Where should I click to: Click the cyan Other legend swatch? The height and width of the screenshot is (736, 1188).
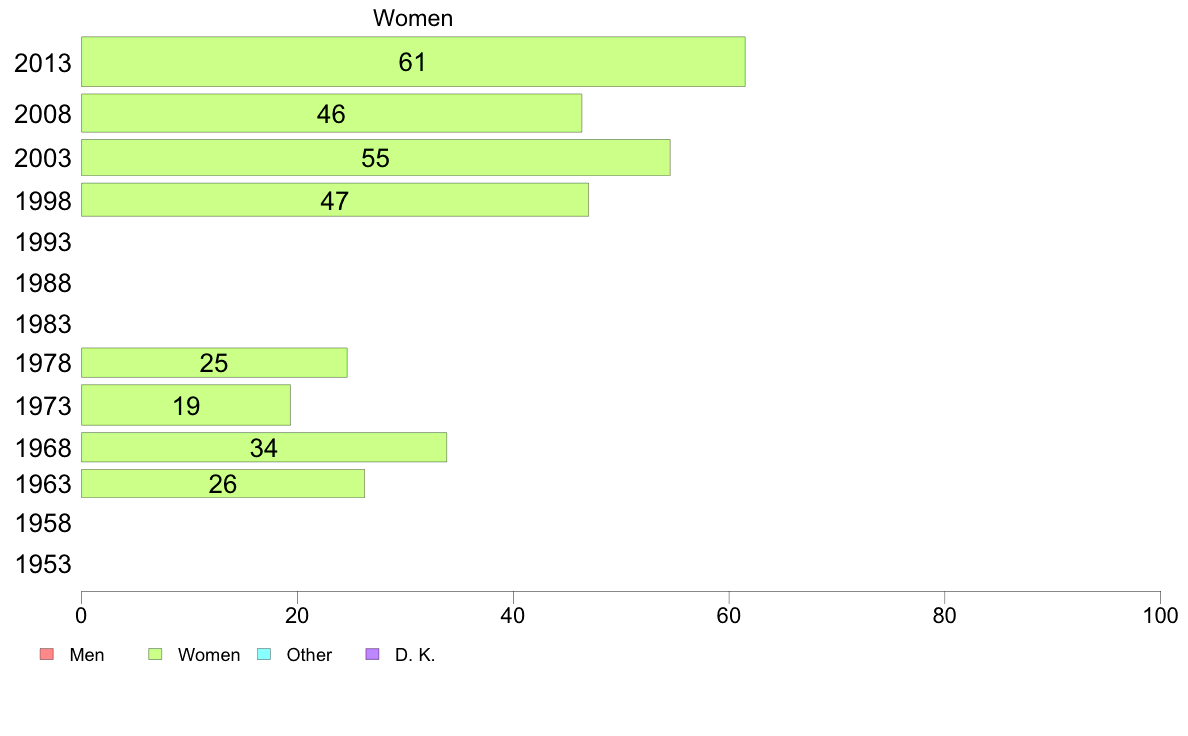(x=264, y=654)
